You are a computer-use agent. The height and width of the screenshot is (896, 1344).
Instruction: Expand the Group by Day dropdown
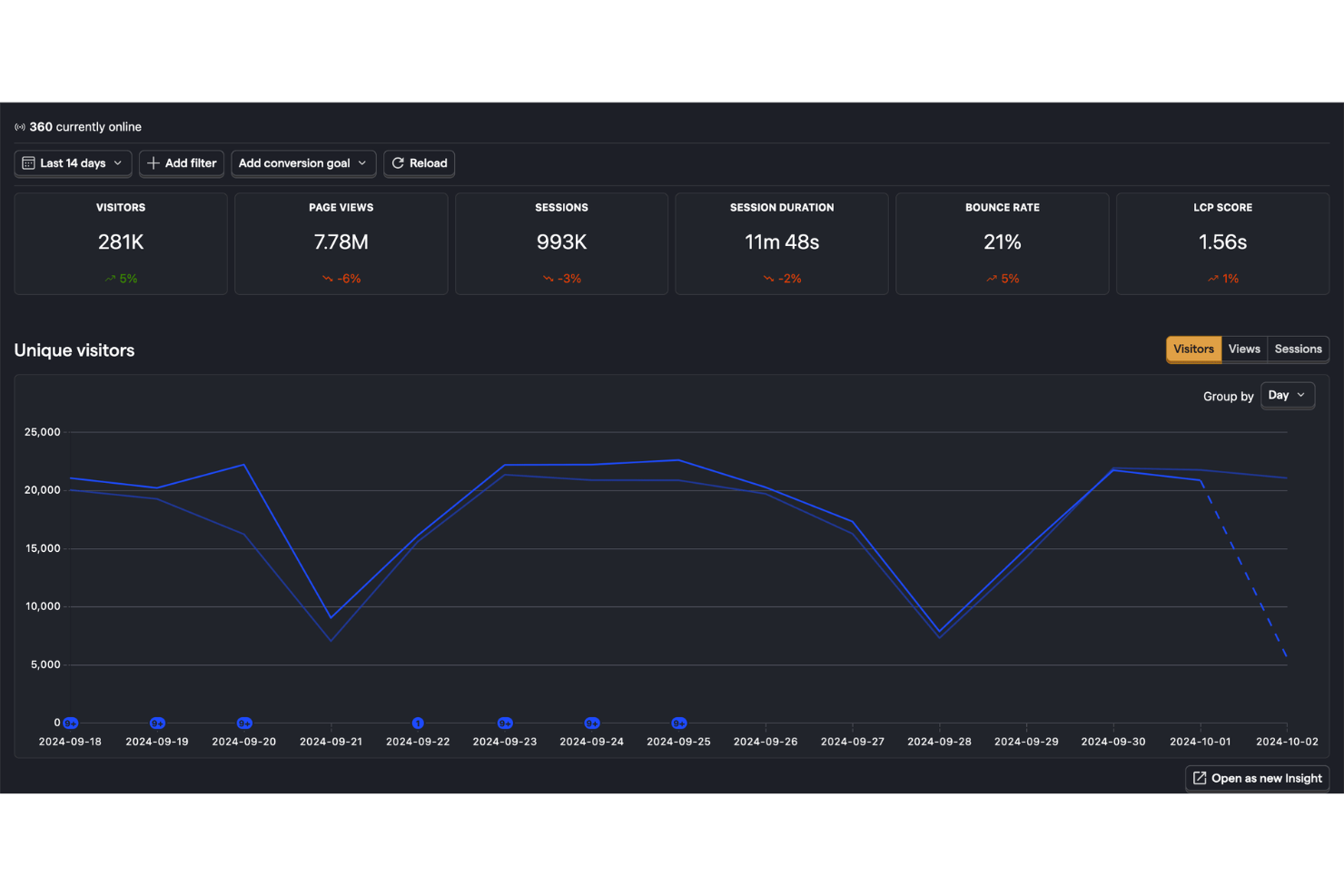pos(1287,396)
